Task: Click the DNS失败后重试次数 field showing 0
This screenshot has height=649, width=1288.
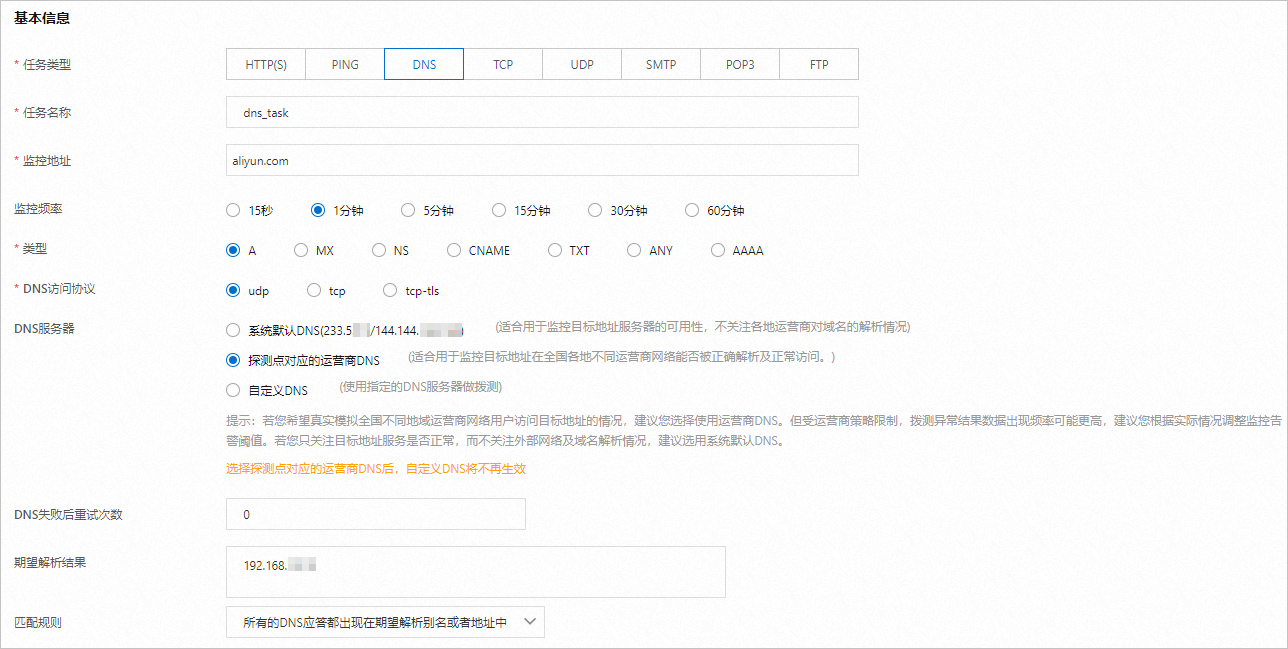Action: (376, 514)
